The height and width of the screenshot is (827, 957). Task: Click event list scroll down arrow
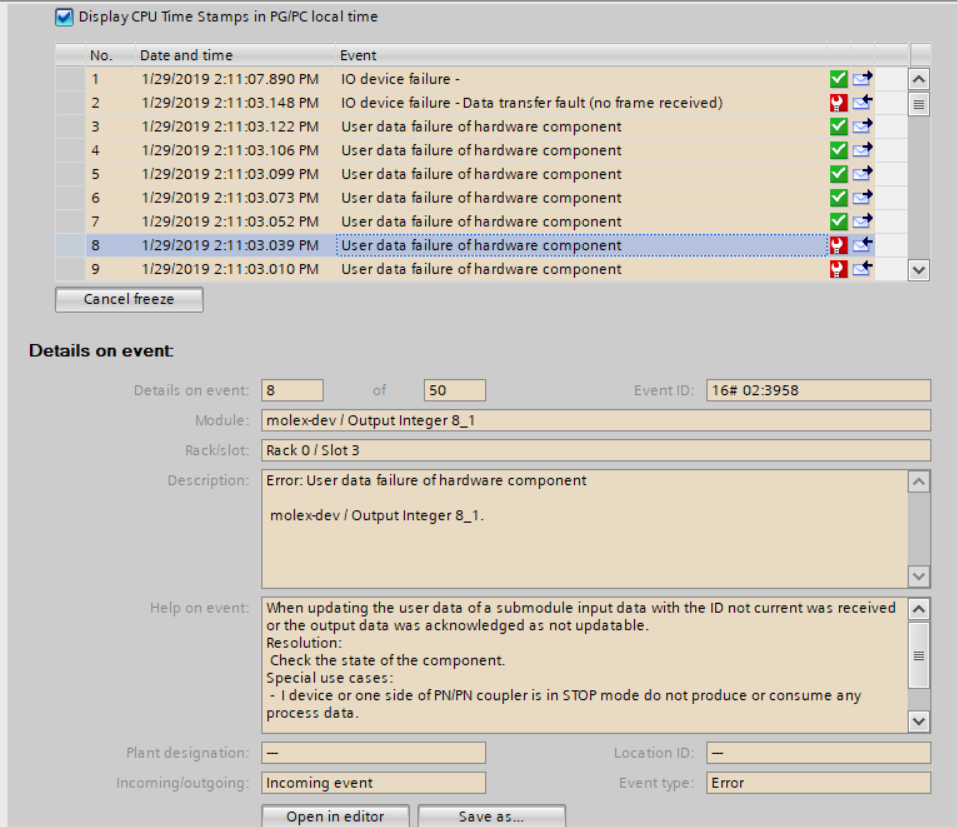coord(919,270)
